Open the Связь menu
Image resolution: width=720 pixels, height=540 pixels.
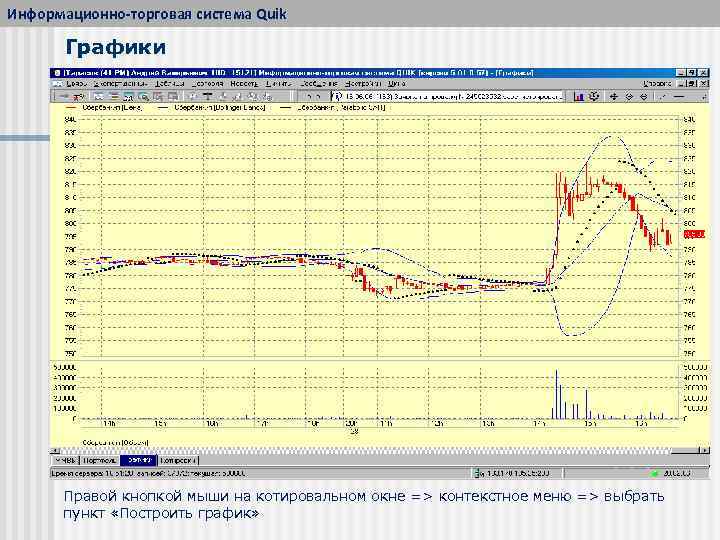(x=76, y=84)
